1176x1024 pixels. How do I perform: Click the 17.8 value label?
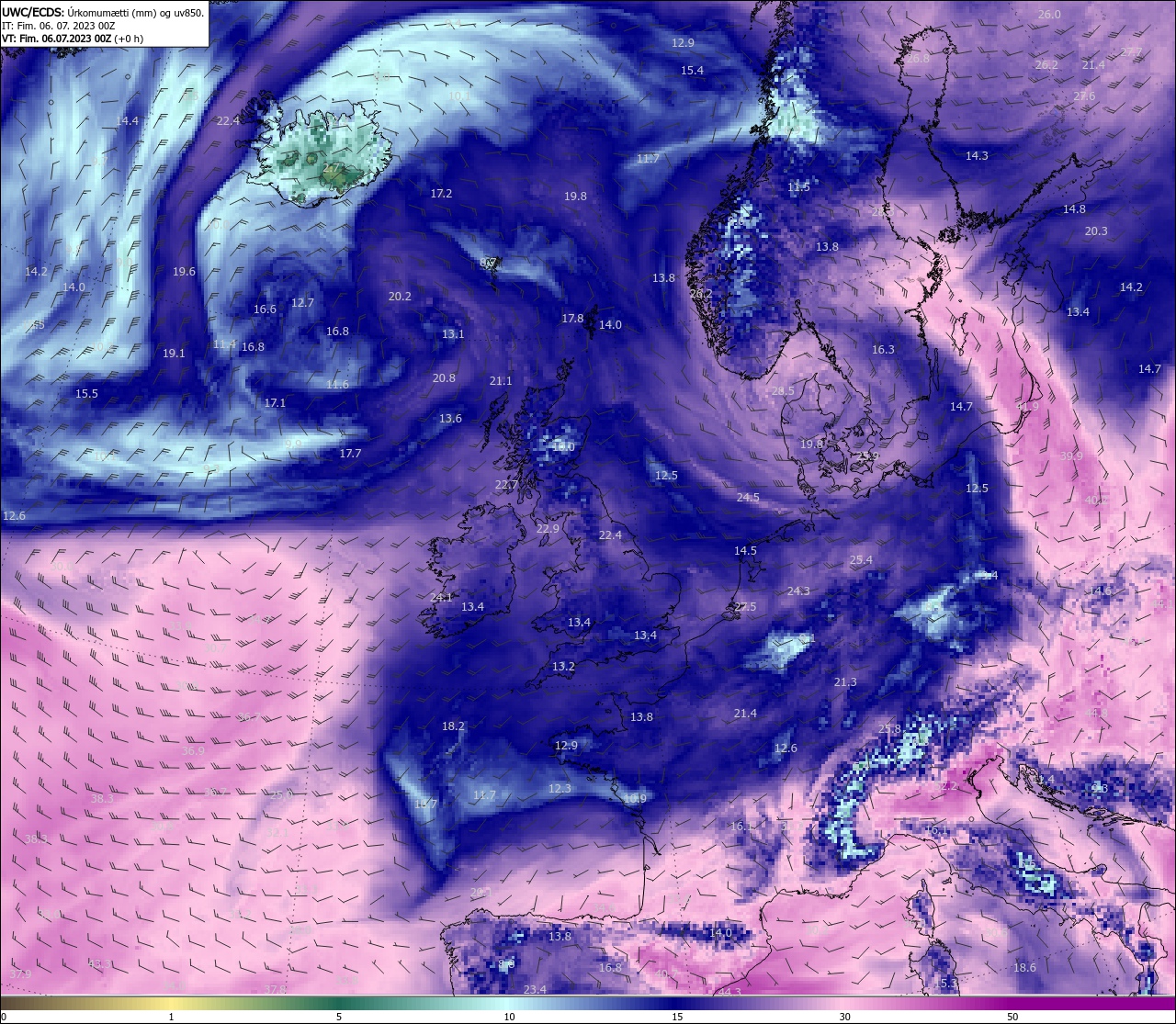coord(572,319)
